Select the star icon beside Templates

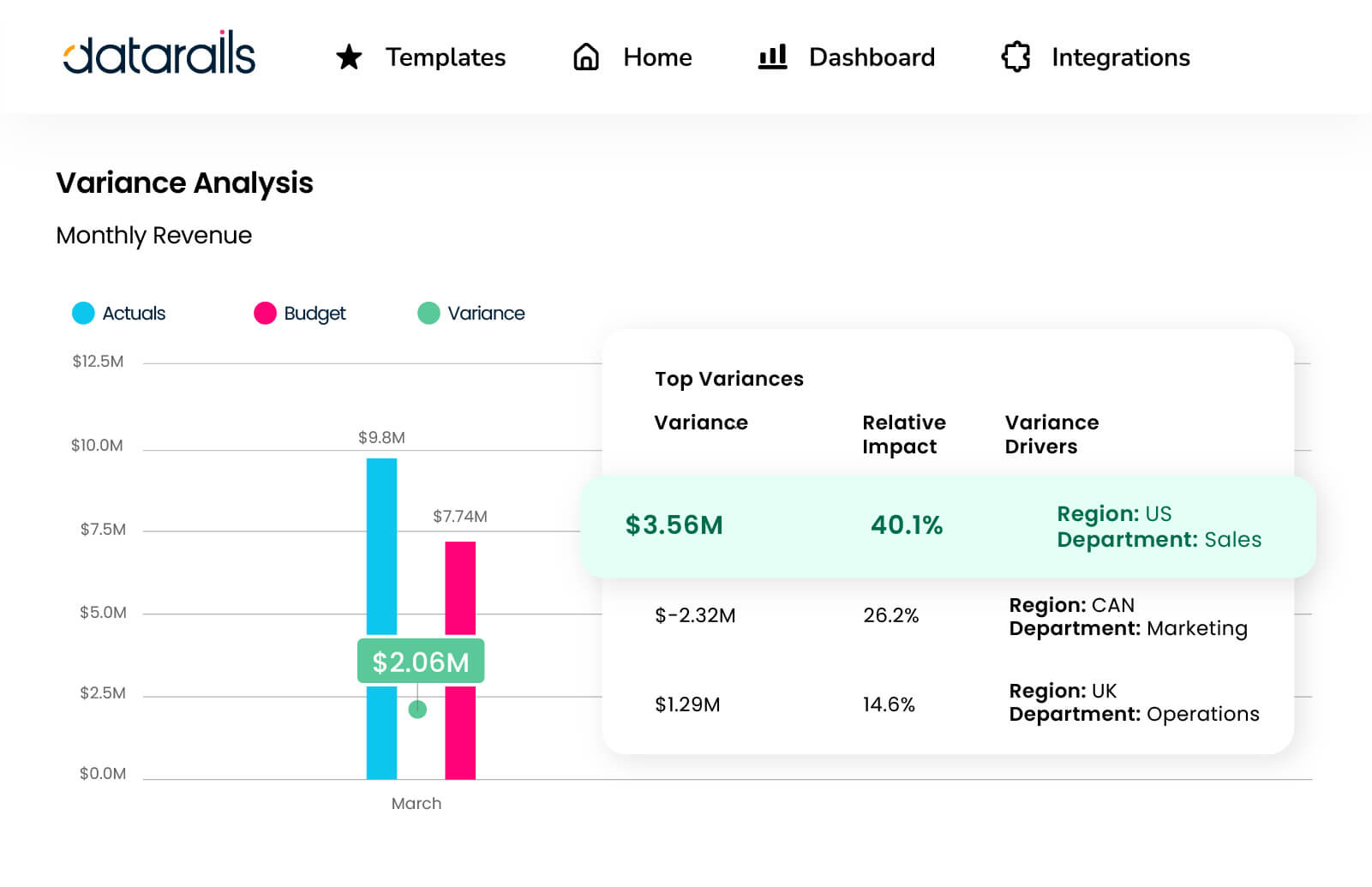click(x=349, y=57)
